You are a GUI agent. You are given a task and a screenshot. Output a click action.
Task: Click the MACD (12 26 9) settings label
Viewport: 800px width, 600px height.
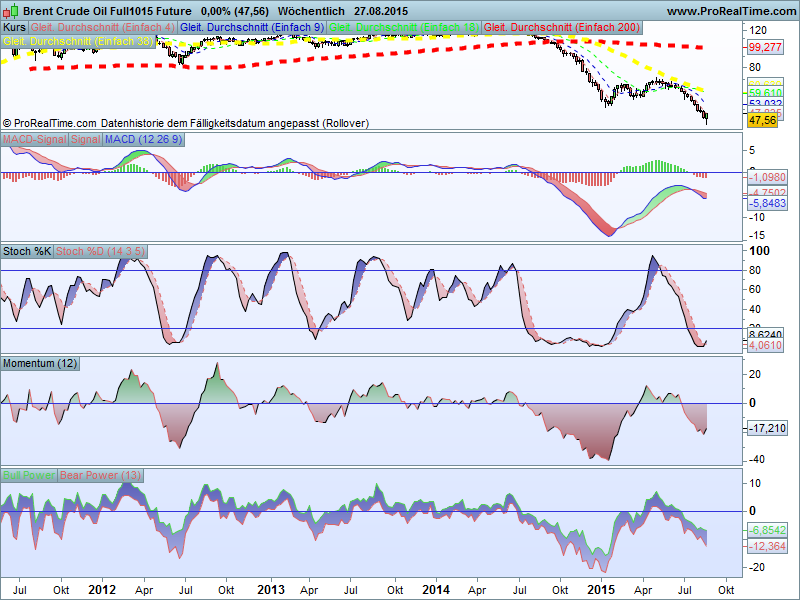pos(143,139)
